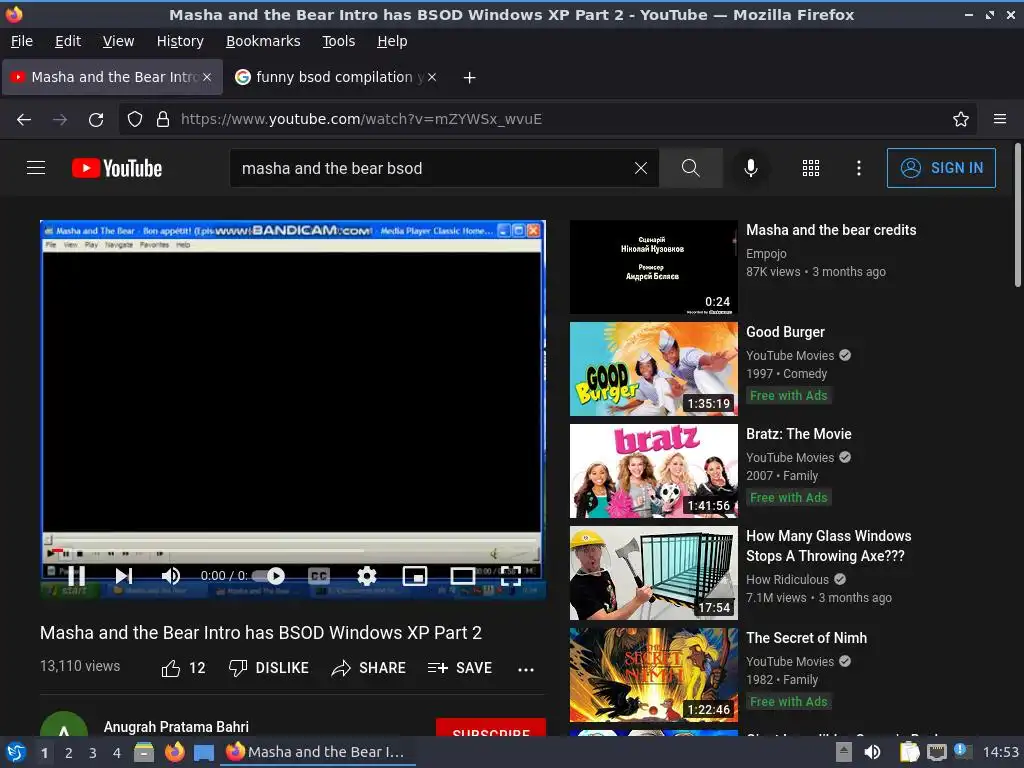Launch Firefox from the taskbar launcher
The image size is (1024, 768).
pos(174,752)
